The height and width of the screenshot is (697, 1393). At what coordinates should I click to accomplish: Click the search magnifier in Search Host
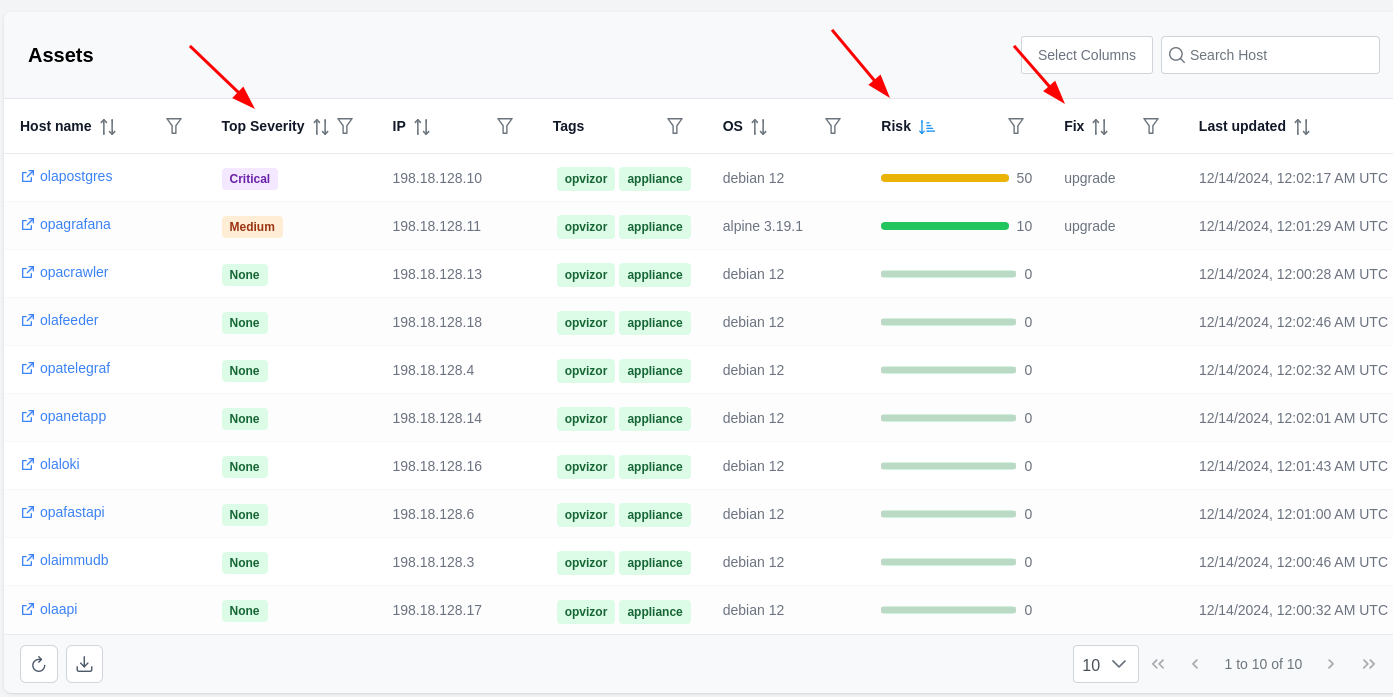(1177, 55)
